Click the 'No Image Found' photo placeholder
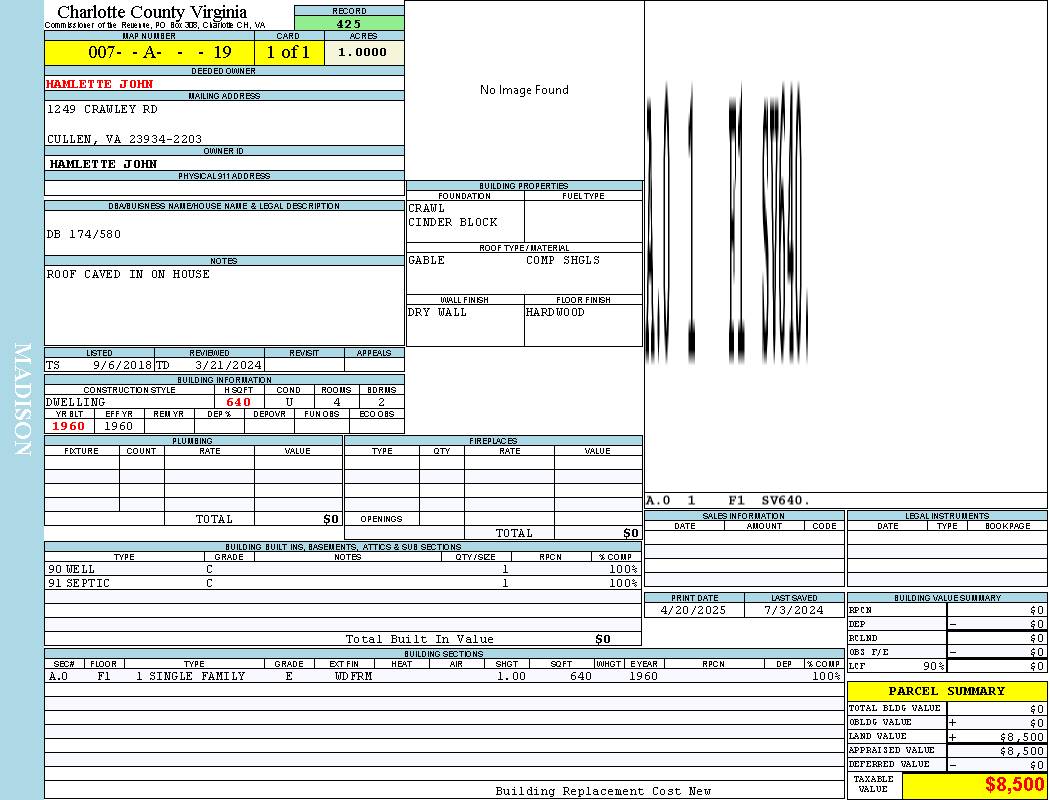This screenshot has width=1050, height=800. (524, 90)
